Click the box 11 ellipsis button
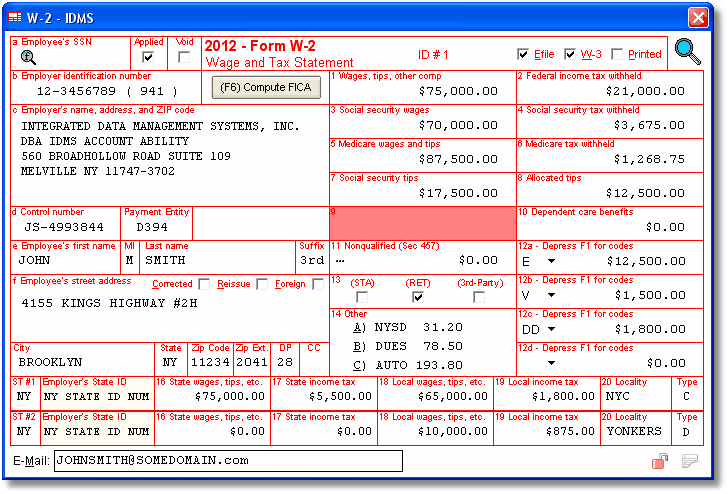728x494 pixels. pyautogui.click(x=340, y=260)
